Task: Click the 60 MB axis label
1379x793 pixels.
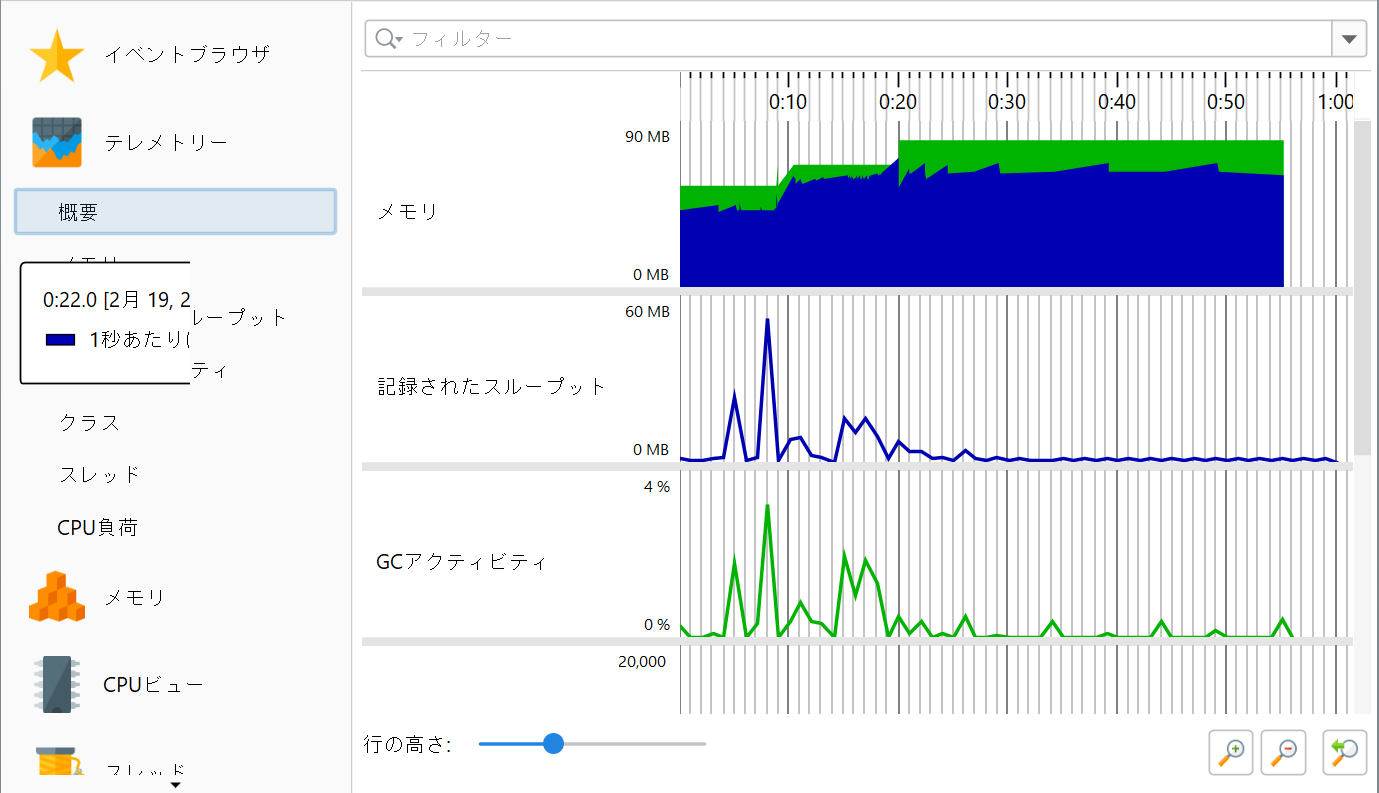Action: click(x=647, y=312)
